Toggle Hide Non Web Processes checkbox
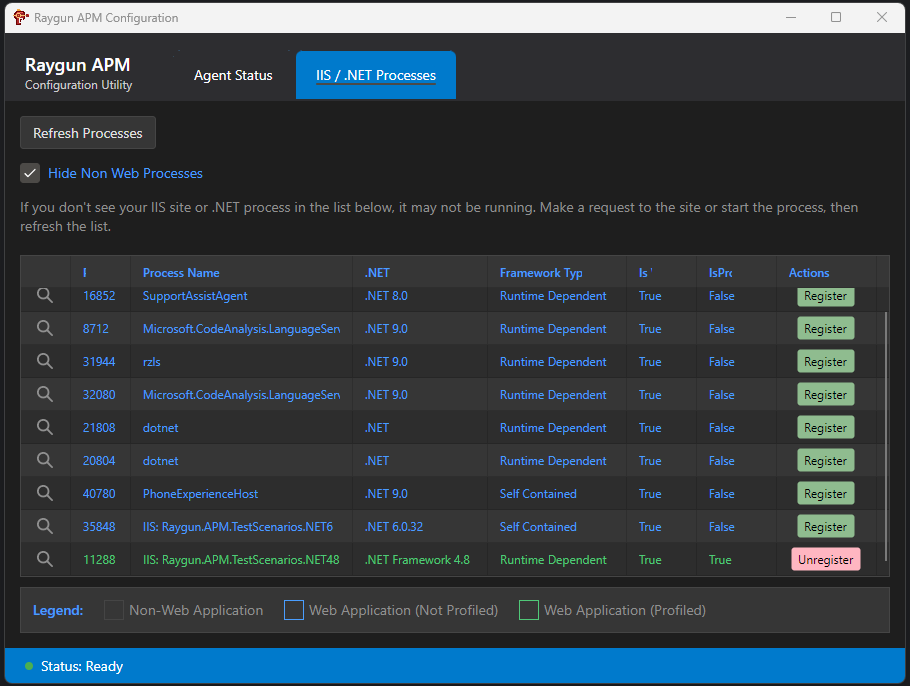Image resolution: width=910 pixels, height=686 pixels. pos(30,173)
